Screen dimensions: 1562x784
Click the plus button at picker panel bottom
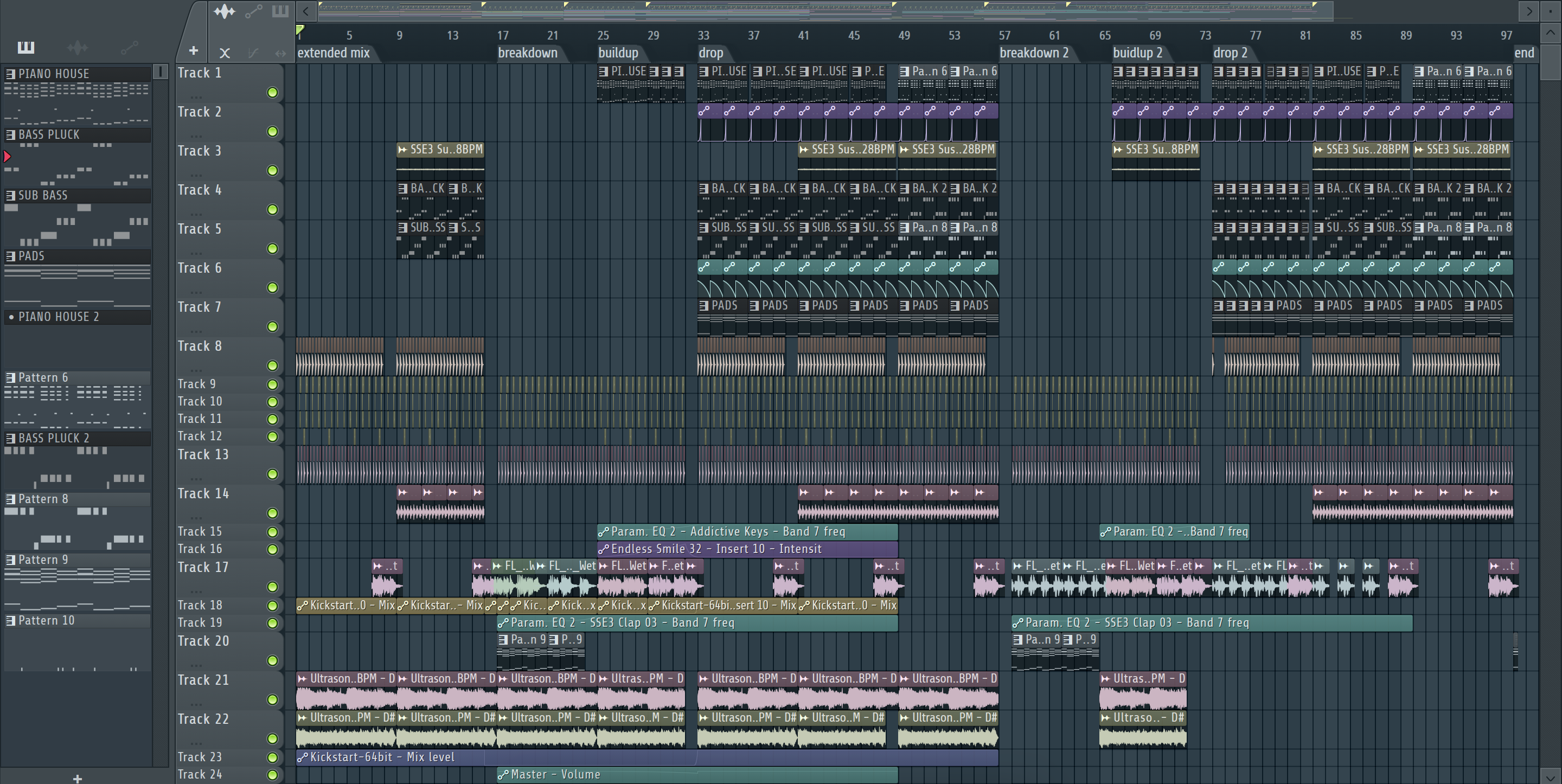click(77, 778)
